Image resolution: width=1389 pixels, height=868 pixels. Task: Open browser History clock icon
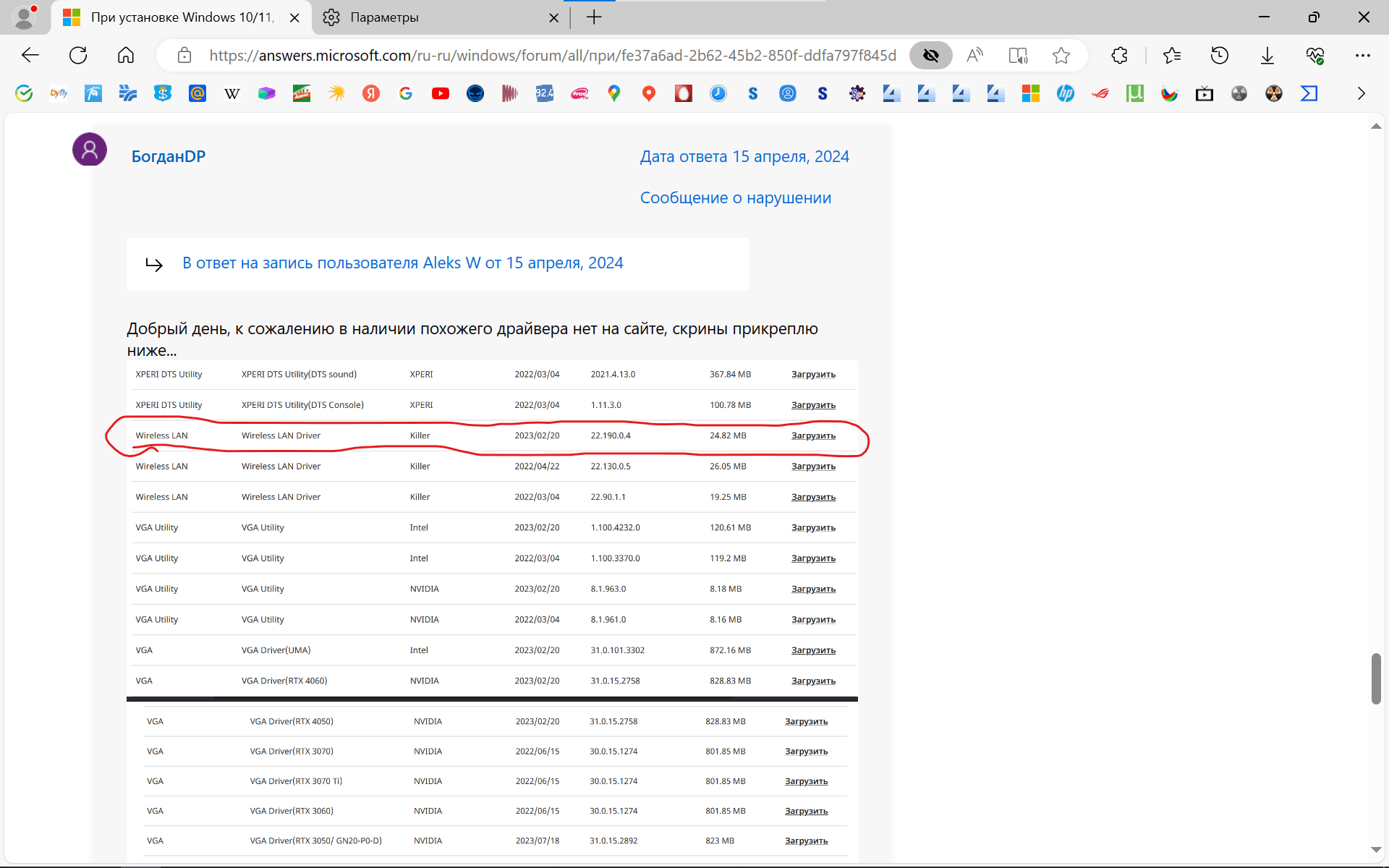coord(1220,56)
